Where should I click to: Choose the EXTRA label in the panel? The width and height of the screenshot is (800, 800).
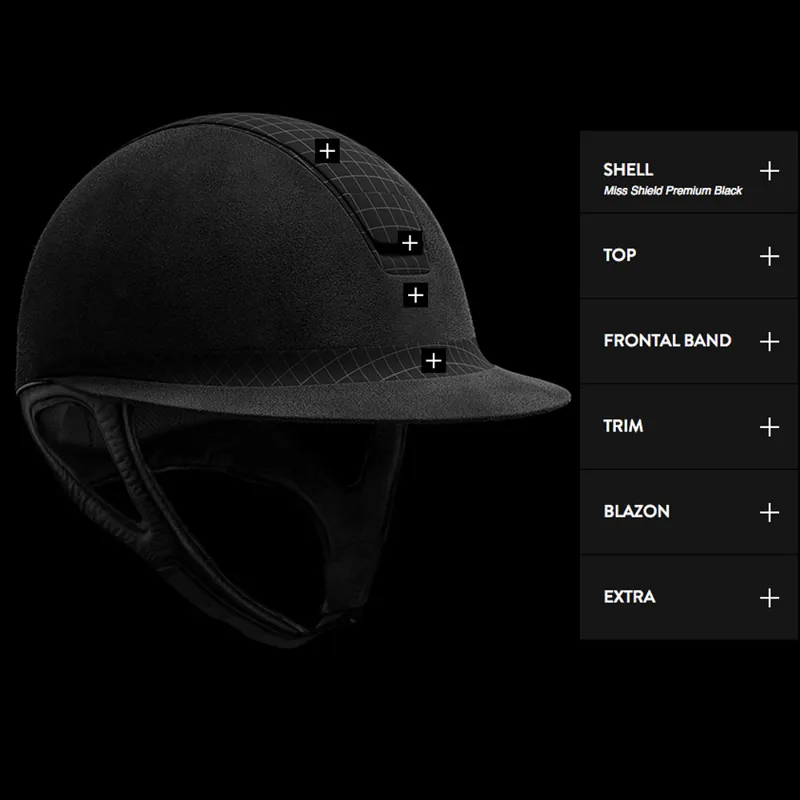[x=629, y=597]
